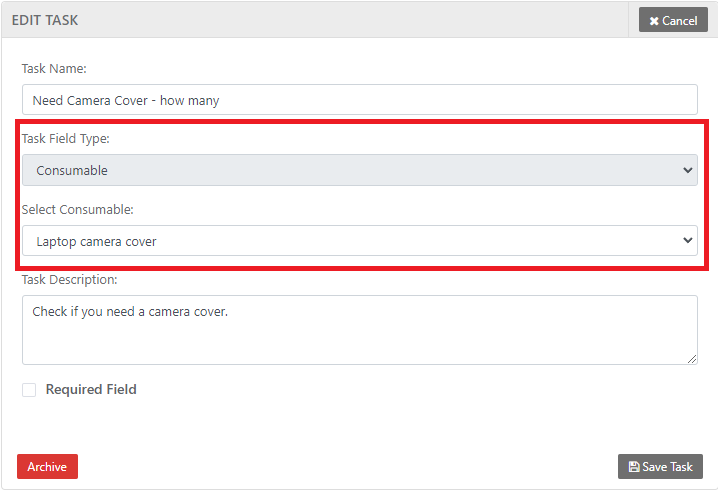Click the Select Consumable chevron arrow
This screenshot has height=492, width=718.
pyautogui.click(x=688, y=240)
